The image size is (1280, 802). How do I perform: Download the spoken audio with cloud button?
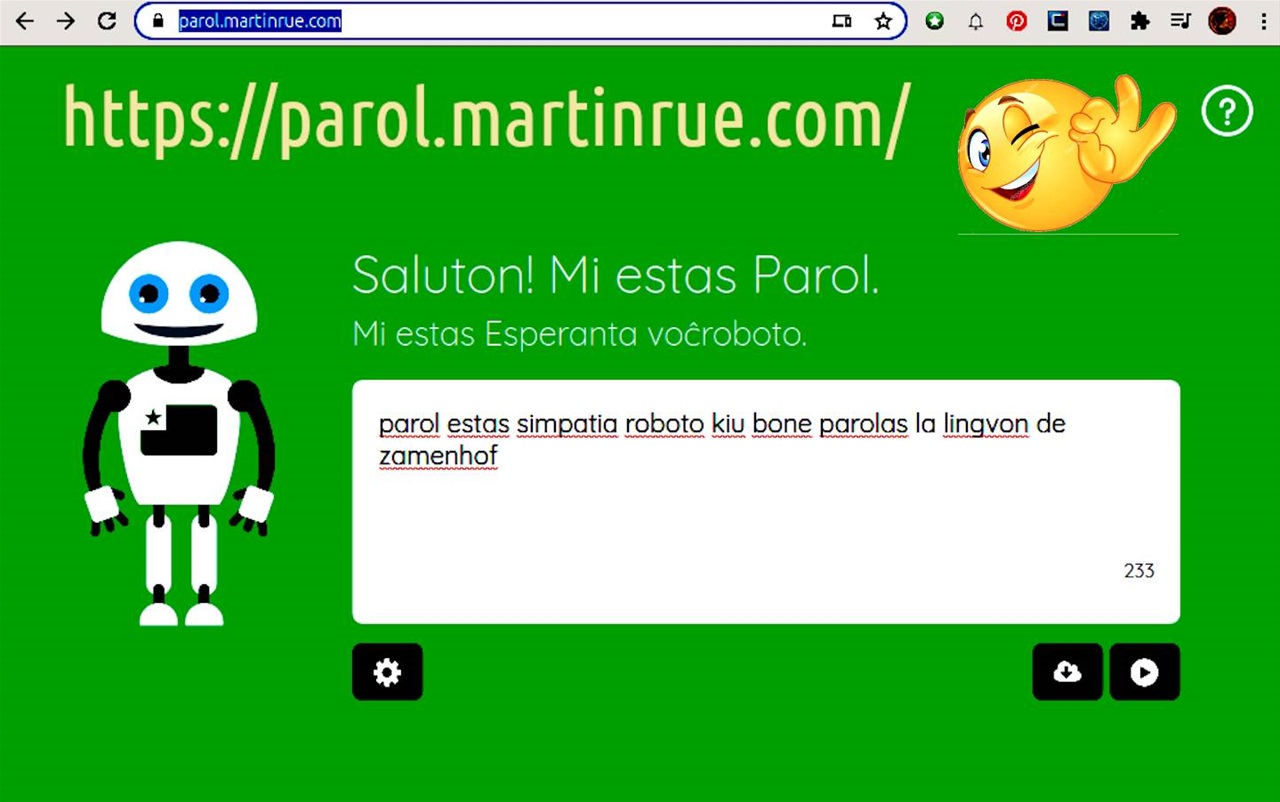1067,672
